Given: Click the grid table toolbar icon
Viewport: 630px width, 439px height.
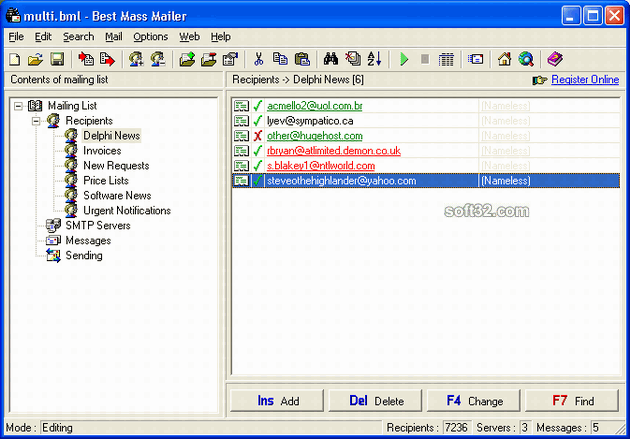Looking at the screenshot, I should coord(446,59).
